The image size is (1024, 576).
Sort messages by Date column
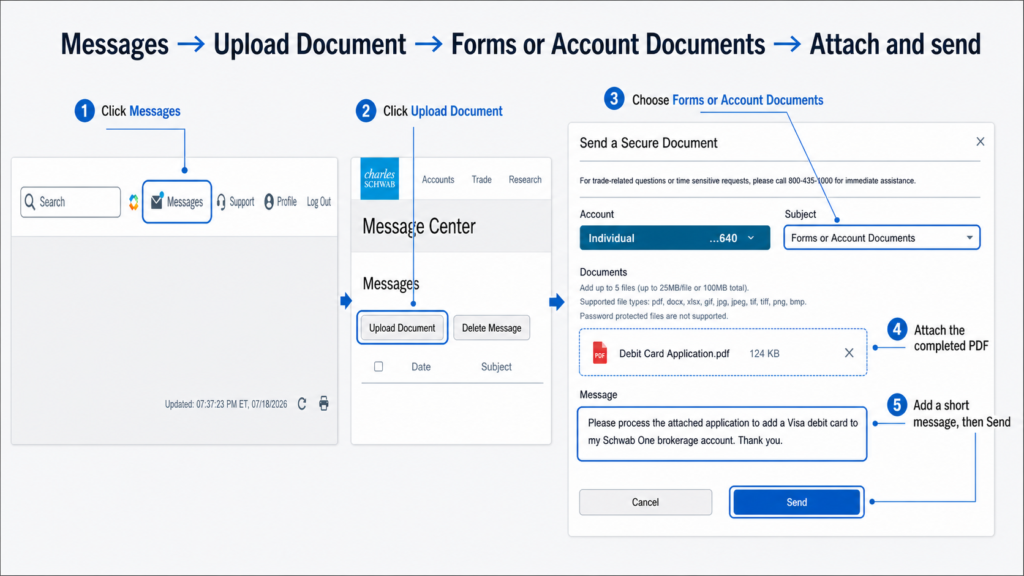click(x=421, y=367)
